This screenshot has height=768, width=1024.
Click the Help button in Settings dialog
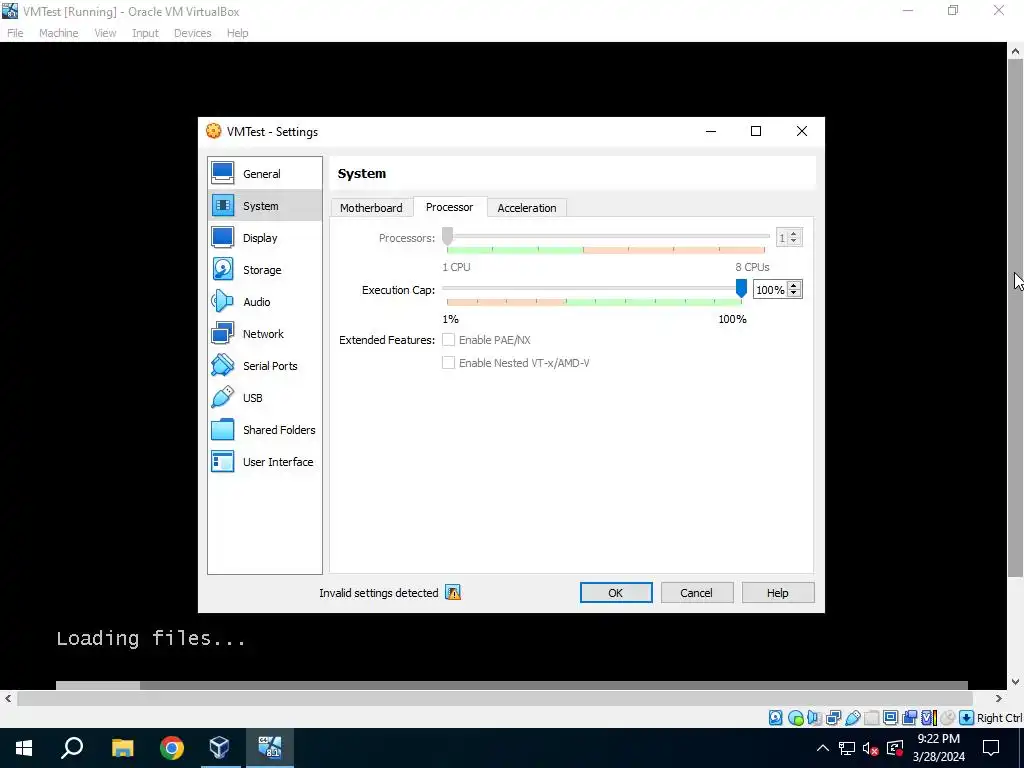777,592
